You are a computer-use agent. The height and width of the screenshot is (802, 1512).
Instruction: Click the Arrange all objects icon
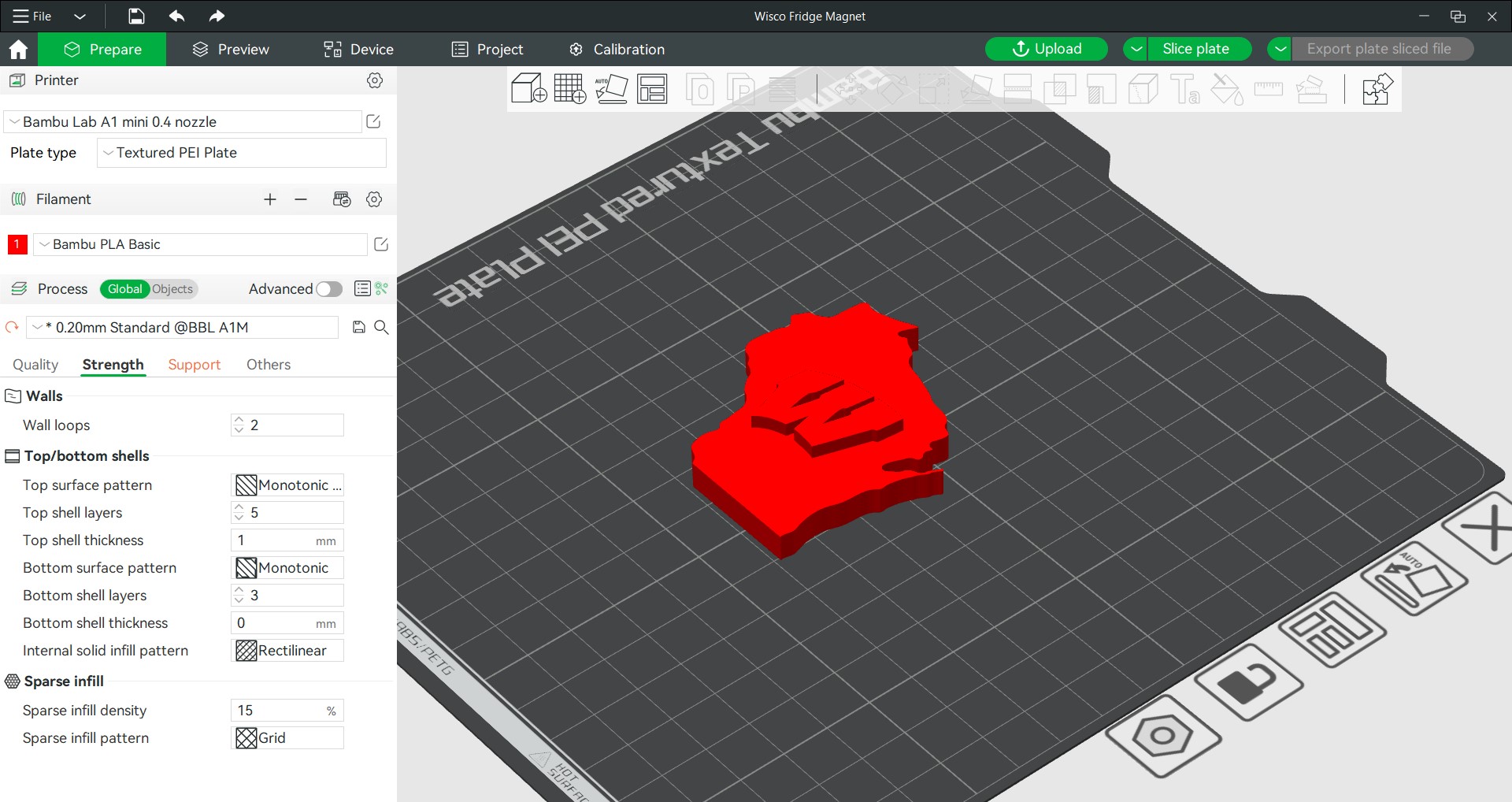652,89
